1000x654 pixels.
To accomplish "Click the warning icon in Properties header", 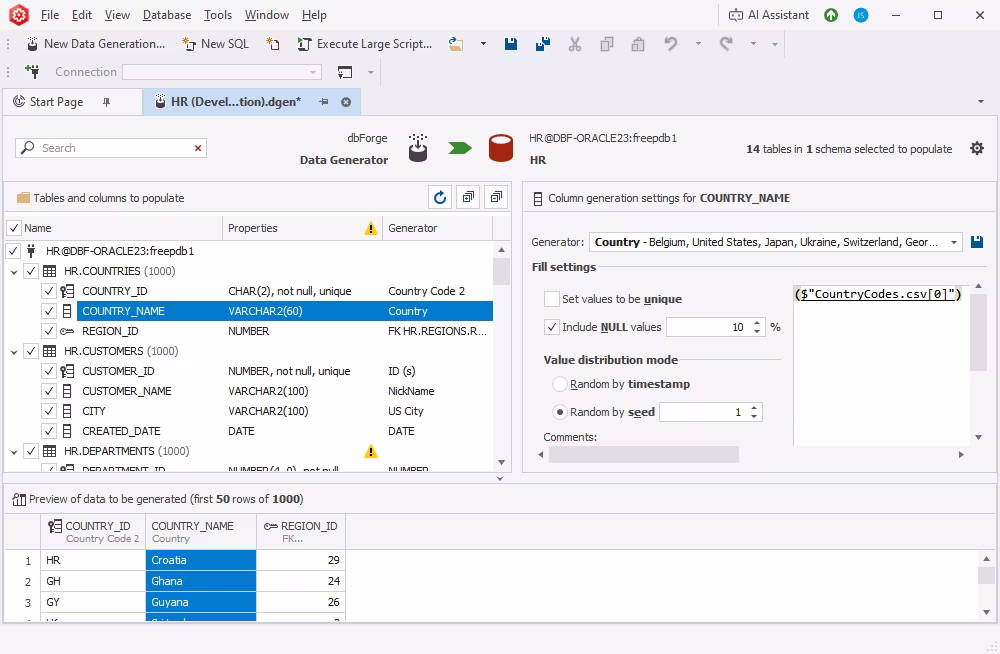I will [371, 228].
